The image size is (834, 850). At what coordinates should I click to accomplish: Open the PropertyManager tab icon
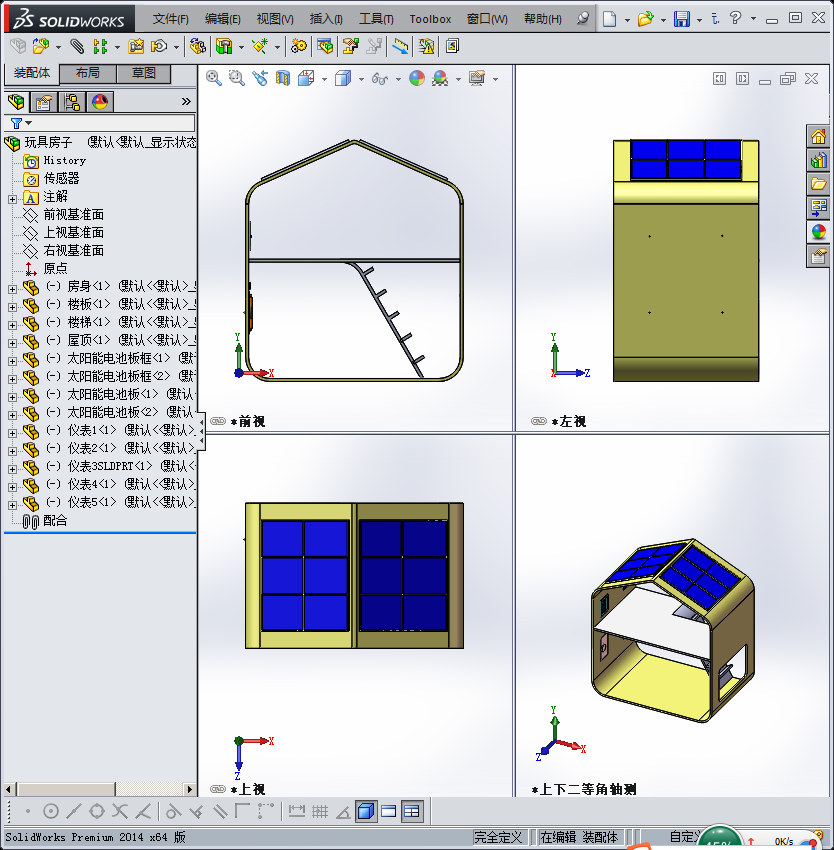pos(43,101)
